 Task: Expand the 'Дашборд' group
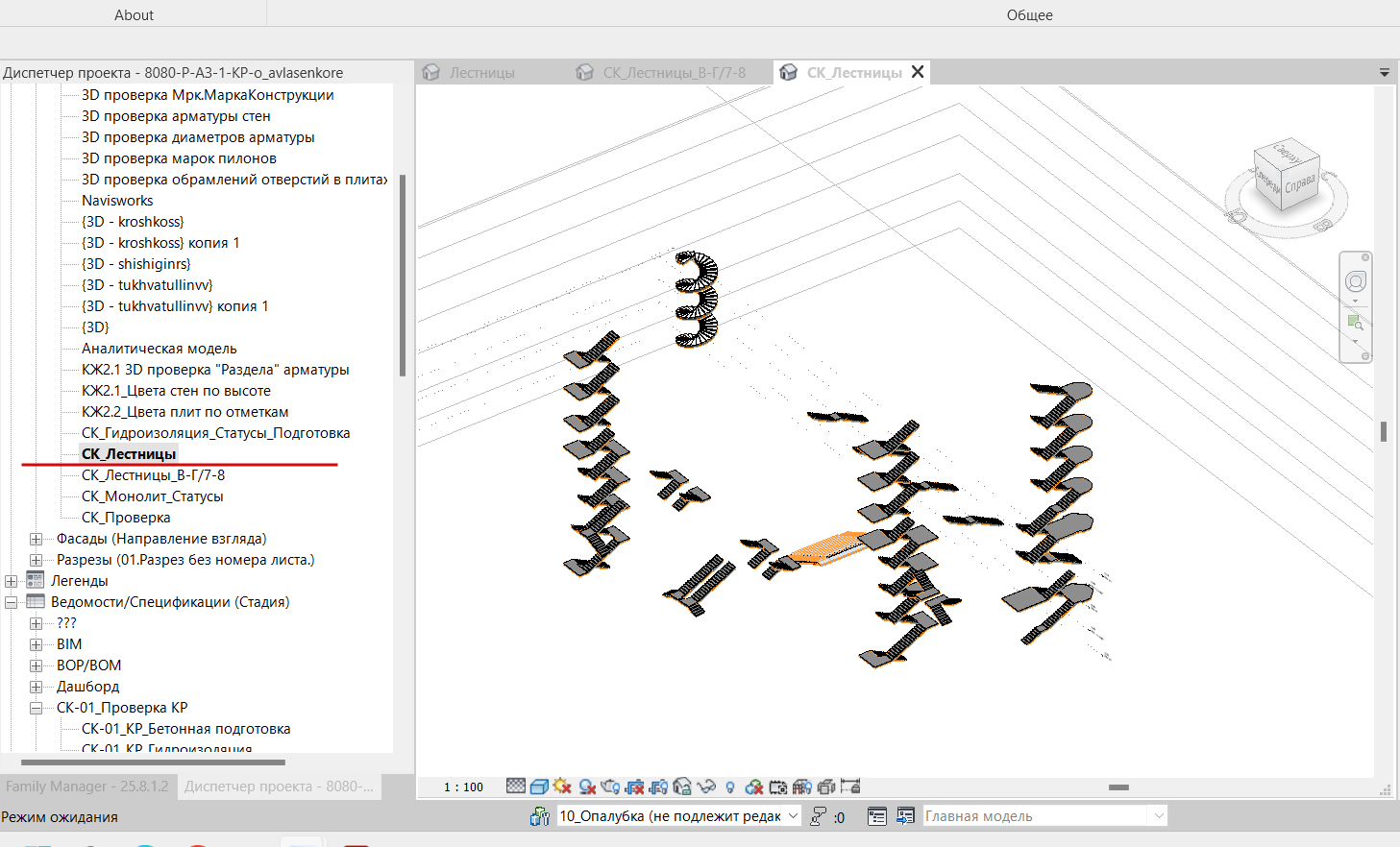click(36, 687)
